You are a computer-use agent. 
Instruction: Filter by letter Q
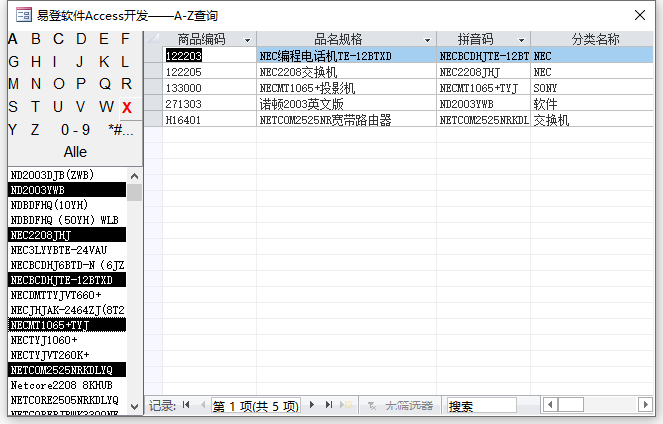click(105, 84)
